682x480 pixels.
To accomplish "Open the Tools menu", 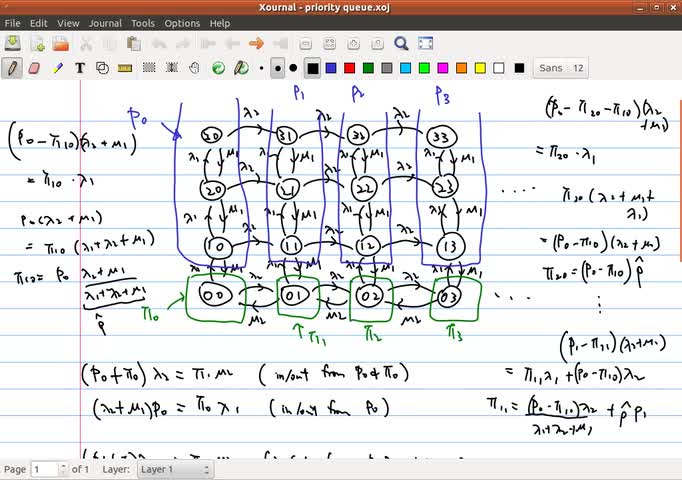I will point(143,23).
